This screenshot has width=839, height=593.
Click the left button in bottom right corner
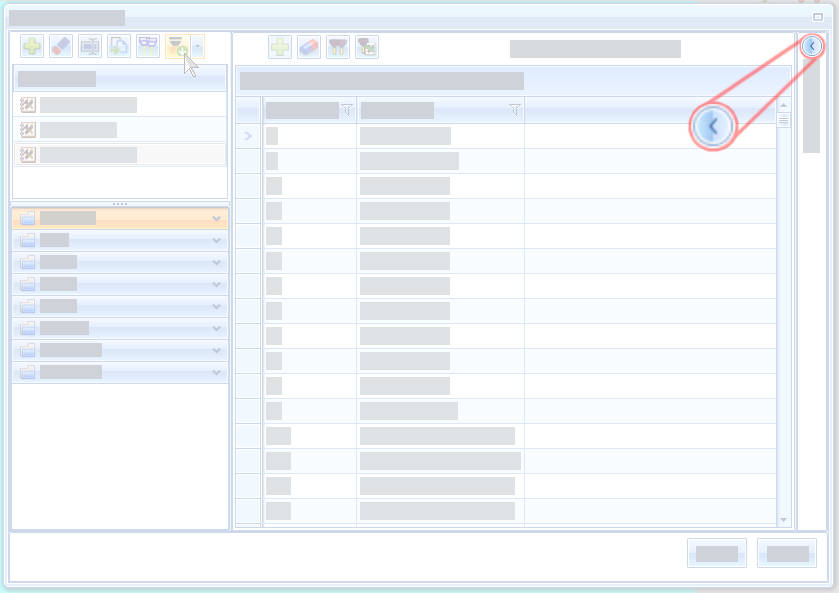[716, 553]
